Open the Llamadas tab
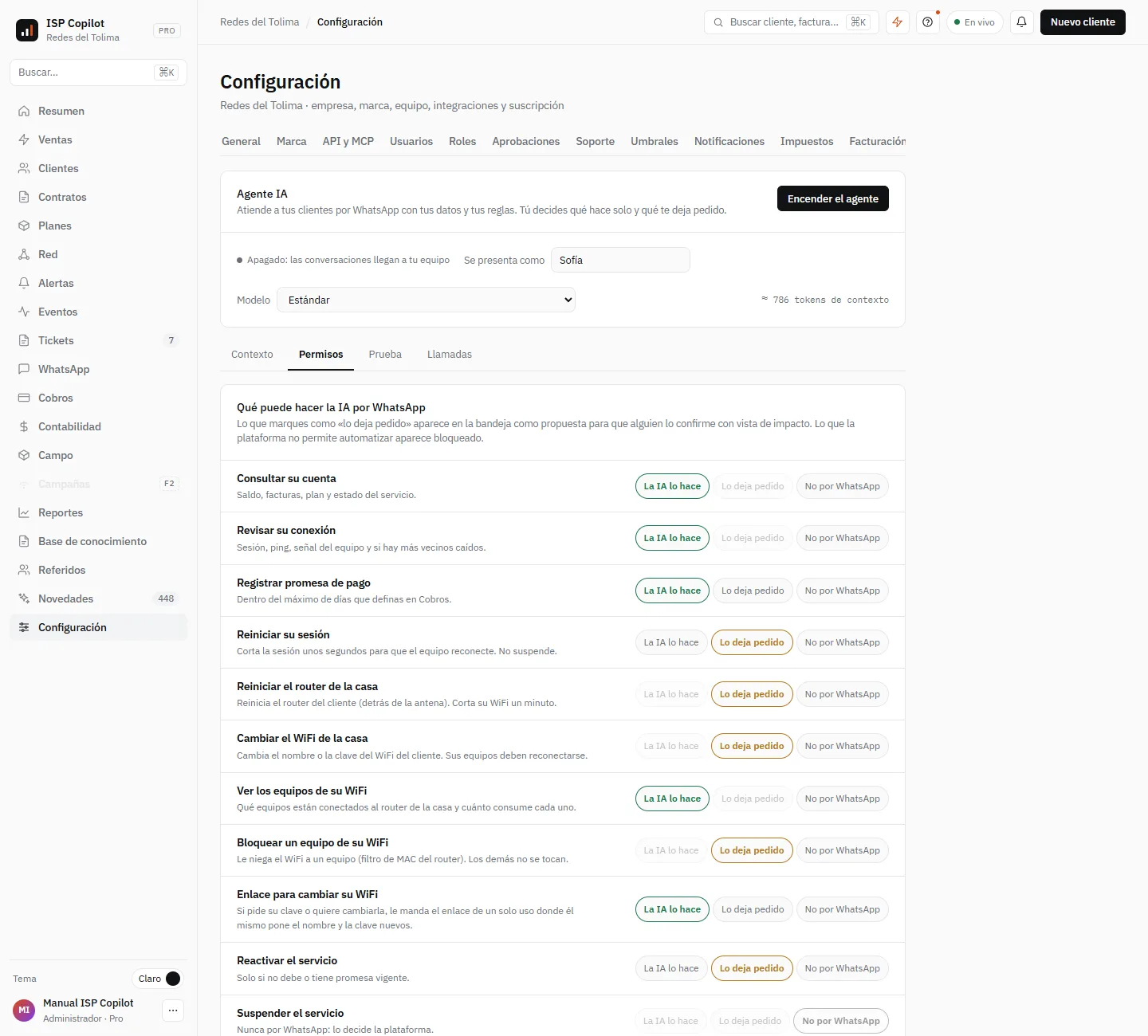The image size is (1148, 1036). click(x=450, y=355)
